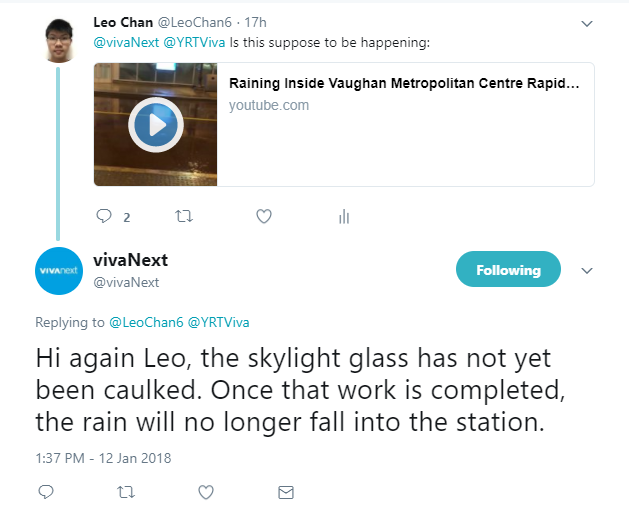Screen dimensions: 629x531
Task: Click the Leo Chan display name
Action: pyautogui.click(x=125, y=22)
